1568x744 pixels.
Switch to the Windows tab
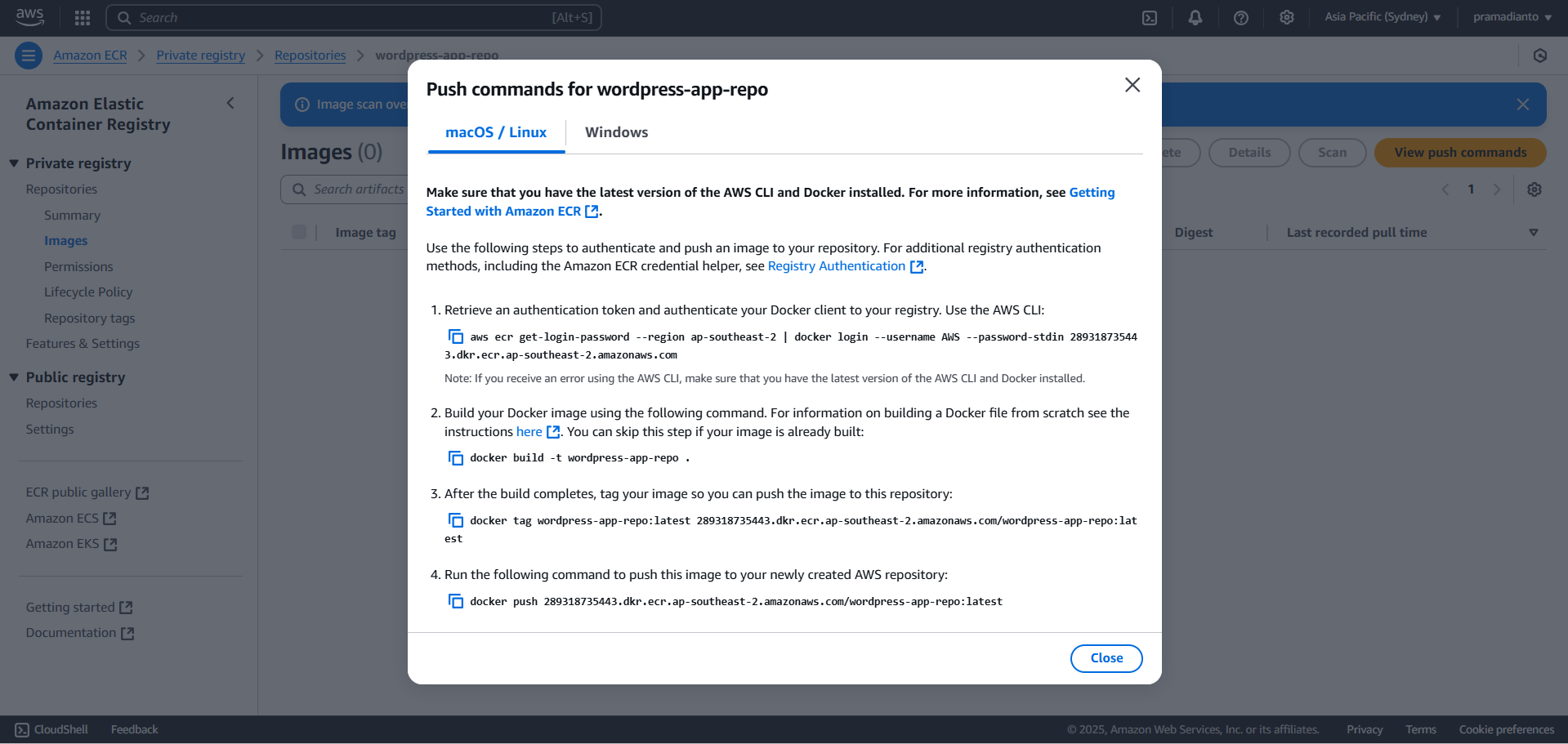pyautogui.click(x=616, y=132)
